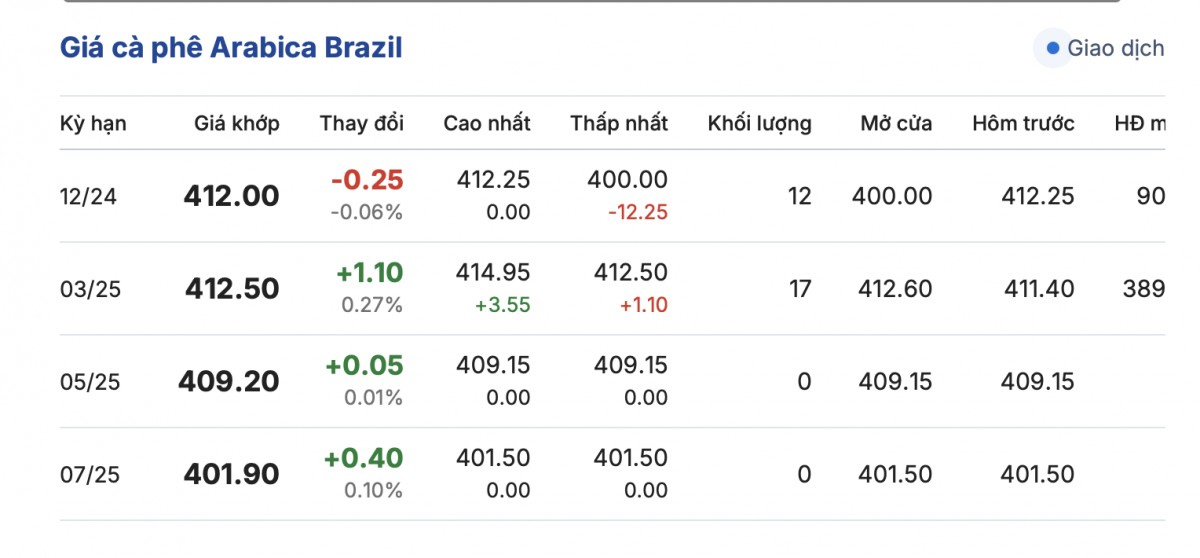Sort by Thay đổi column header
This screenshot has width=1200, height=558.
click(x=362, y=124)
